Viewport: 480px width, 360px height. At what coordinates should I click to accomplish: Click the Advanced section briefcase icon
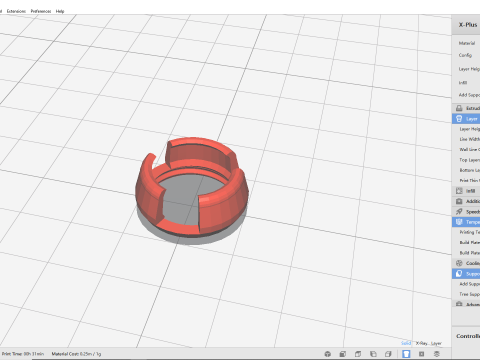459,304
